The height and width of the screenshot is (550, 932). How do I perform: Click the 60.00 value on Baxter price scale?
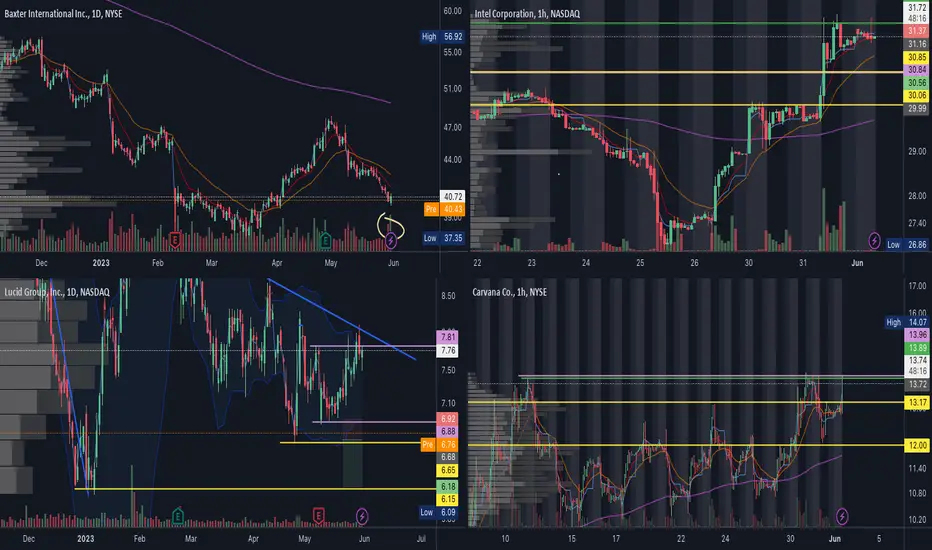452,11
